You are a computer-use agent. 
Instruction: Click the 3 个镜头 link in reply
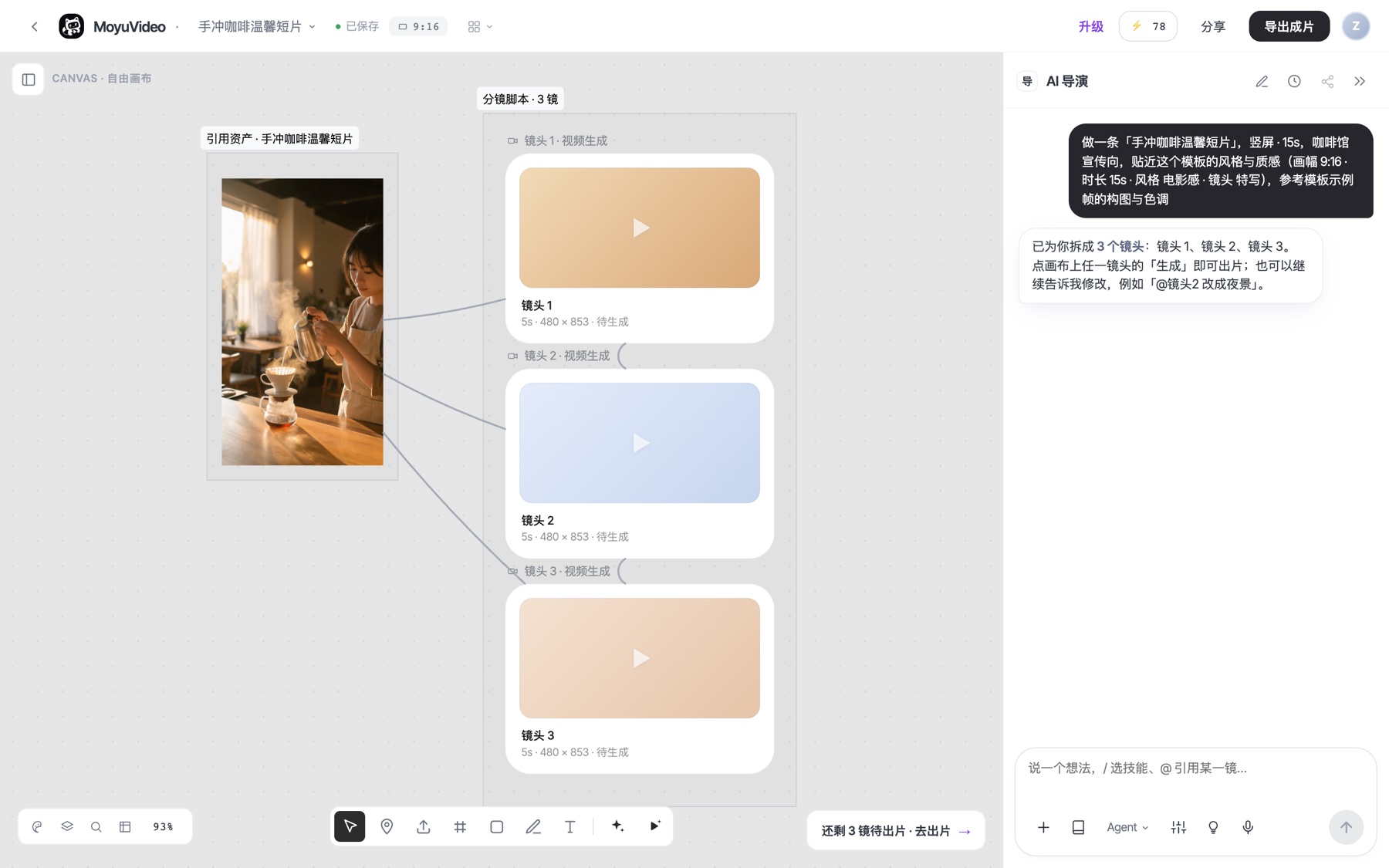(x=1120, y=246)
